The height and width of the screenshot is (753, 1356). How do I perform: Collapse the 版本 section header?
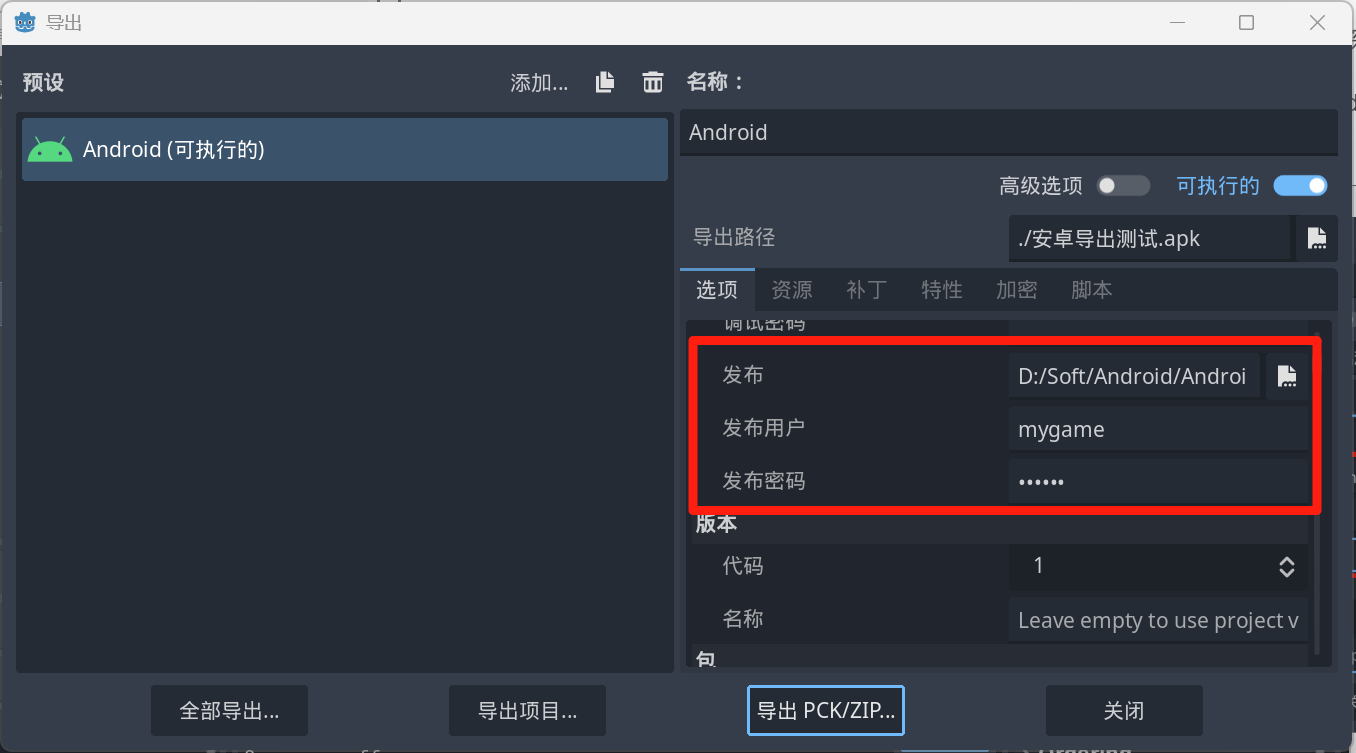point(716,524)
